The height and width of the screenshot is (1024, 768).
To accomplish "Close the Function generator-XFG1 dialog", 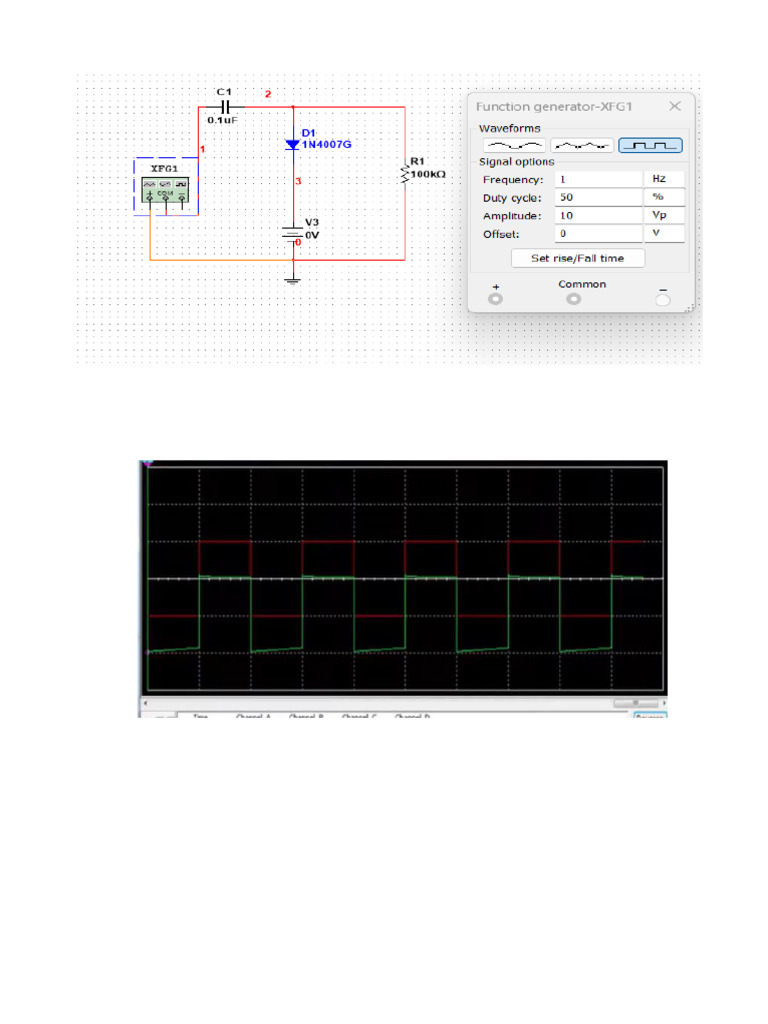I will pyautogui.click(x=675, y=106).
